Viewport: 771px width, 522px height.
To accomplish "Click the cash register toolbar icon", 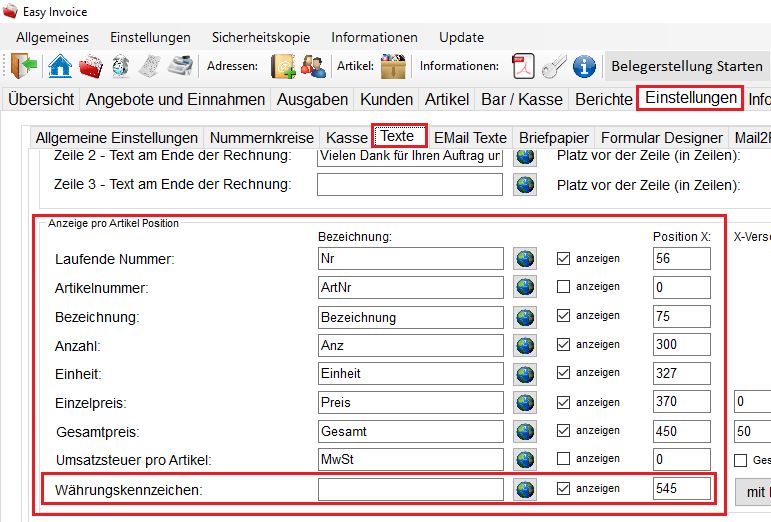I will point(180,67).
